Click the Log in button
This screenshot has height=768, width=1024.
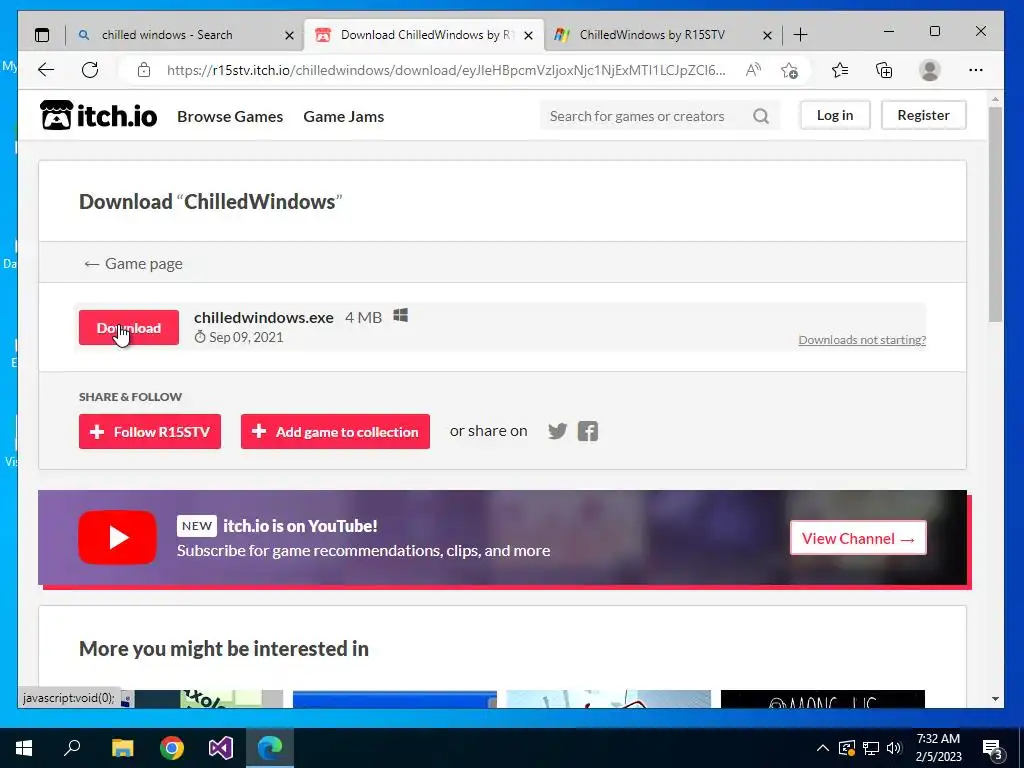coord(835,115)
